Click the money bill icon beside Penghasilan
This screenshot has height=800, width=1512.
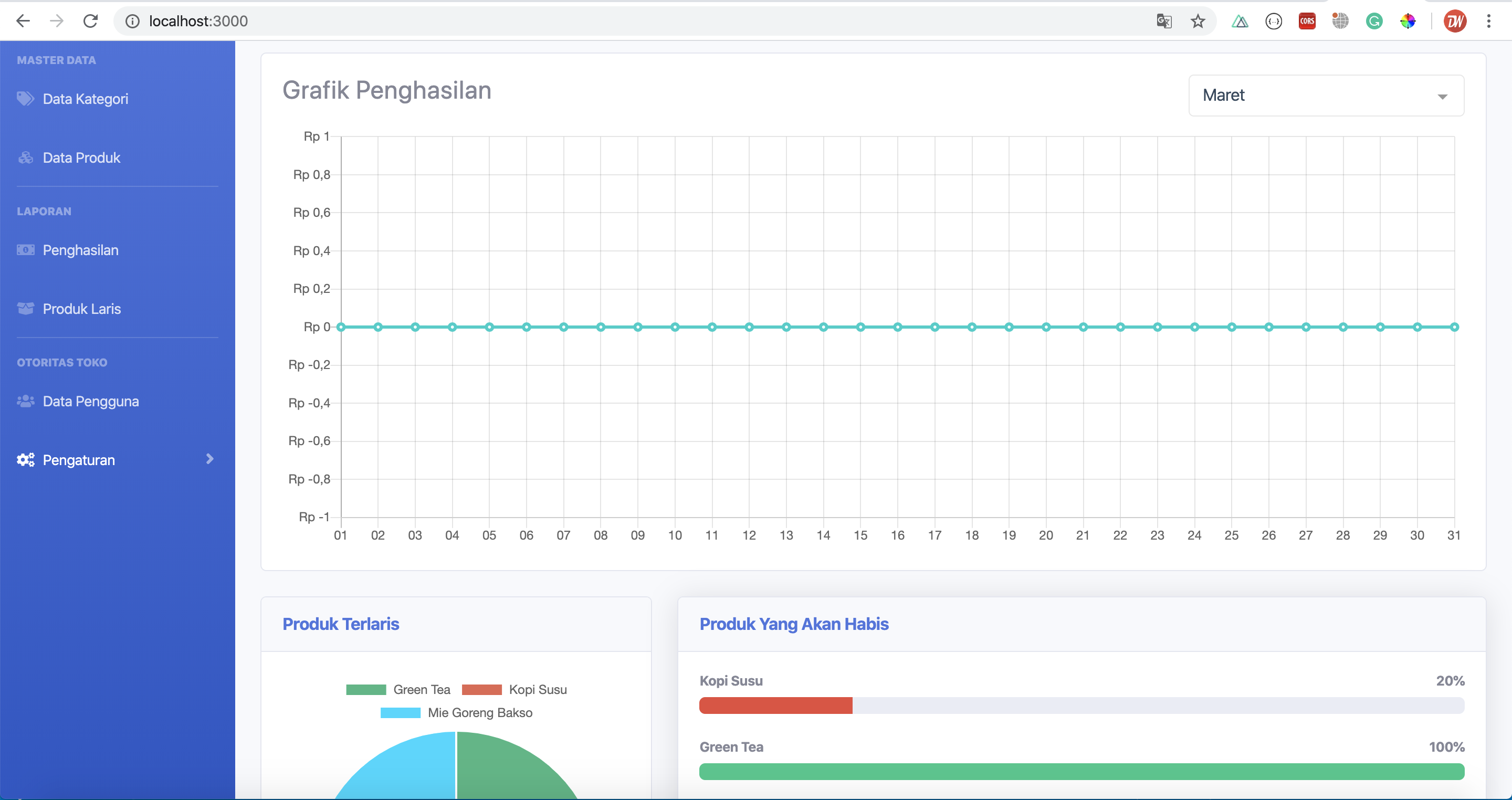25,250
